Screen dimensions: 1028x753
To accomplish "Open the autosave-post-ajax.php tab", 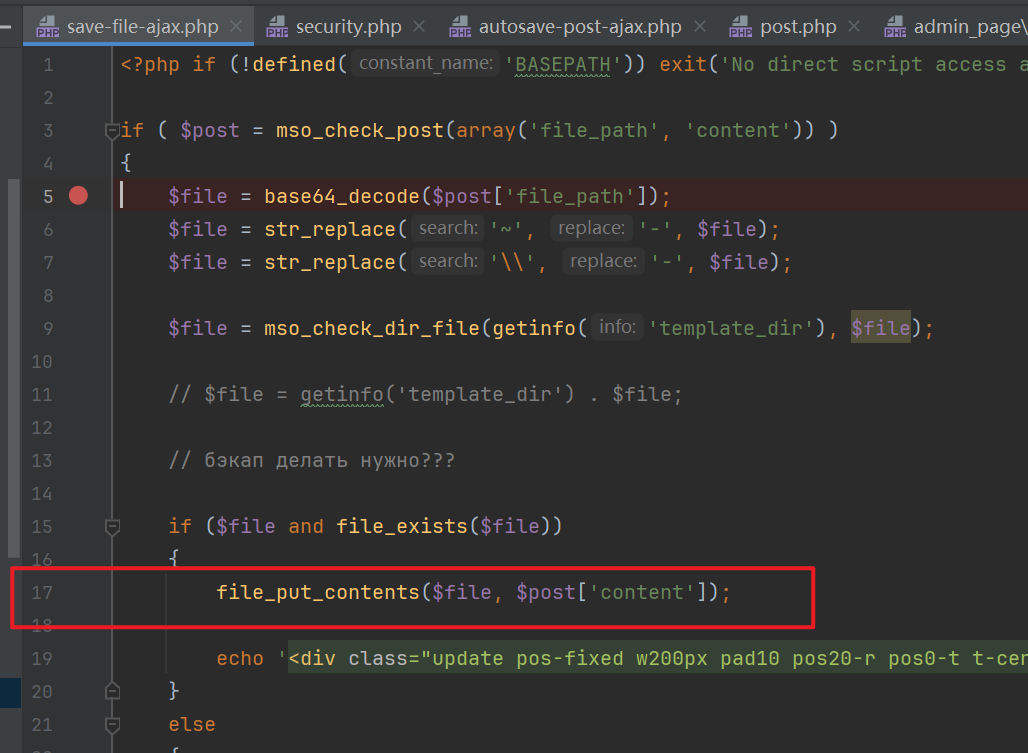I will [579, 27].
